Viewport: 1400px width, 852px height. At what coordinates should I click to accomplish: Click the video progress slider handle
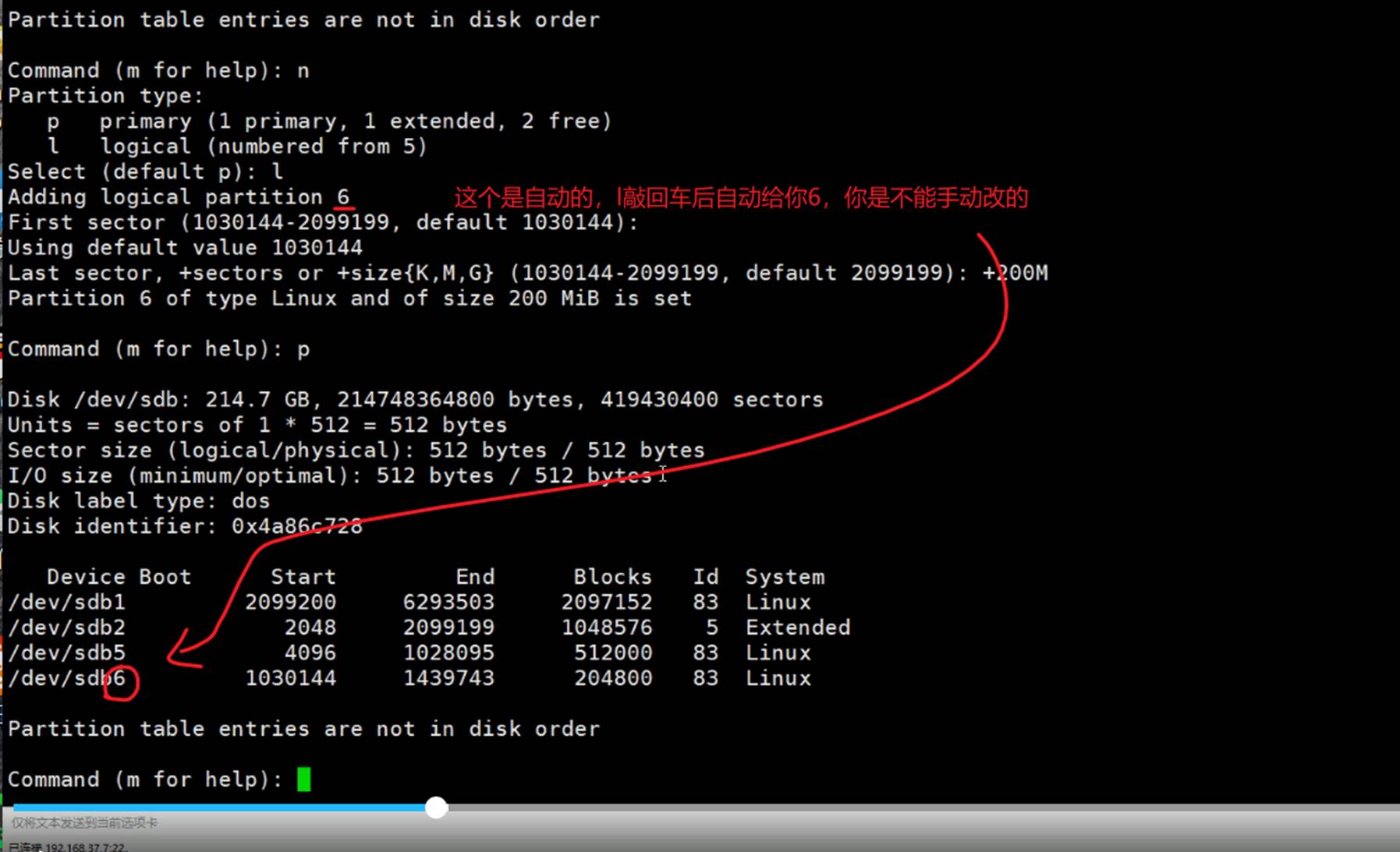click(437, 808)
